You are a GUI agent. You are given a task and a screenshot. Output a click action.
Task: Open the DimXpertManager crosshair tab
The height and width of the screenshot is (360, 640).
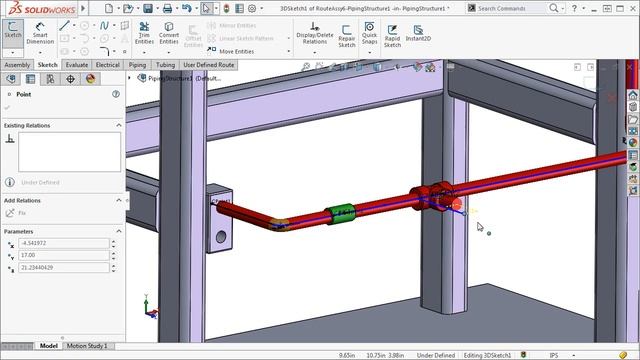coord(70,79)
